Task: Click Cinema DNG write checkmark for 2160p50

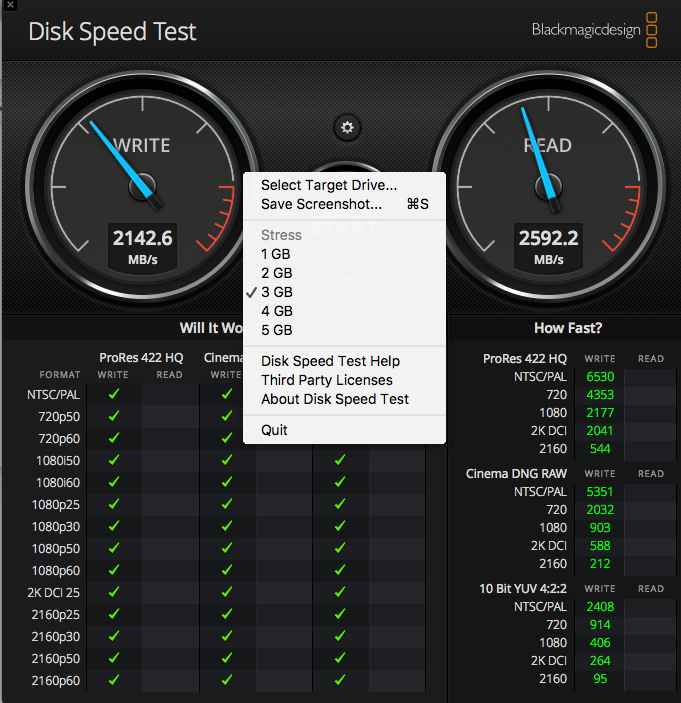Action: pyautogui.click(x=227, y=658)
